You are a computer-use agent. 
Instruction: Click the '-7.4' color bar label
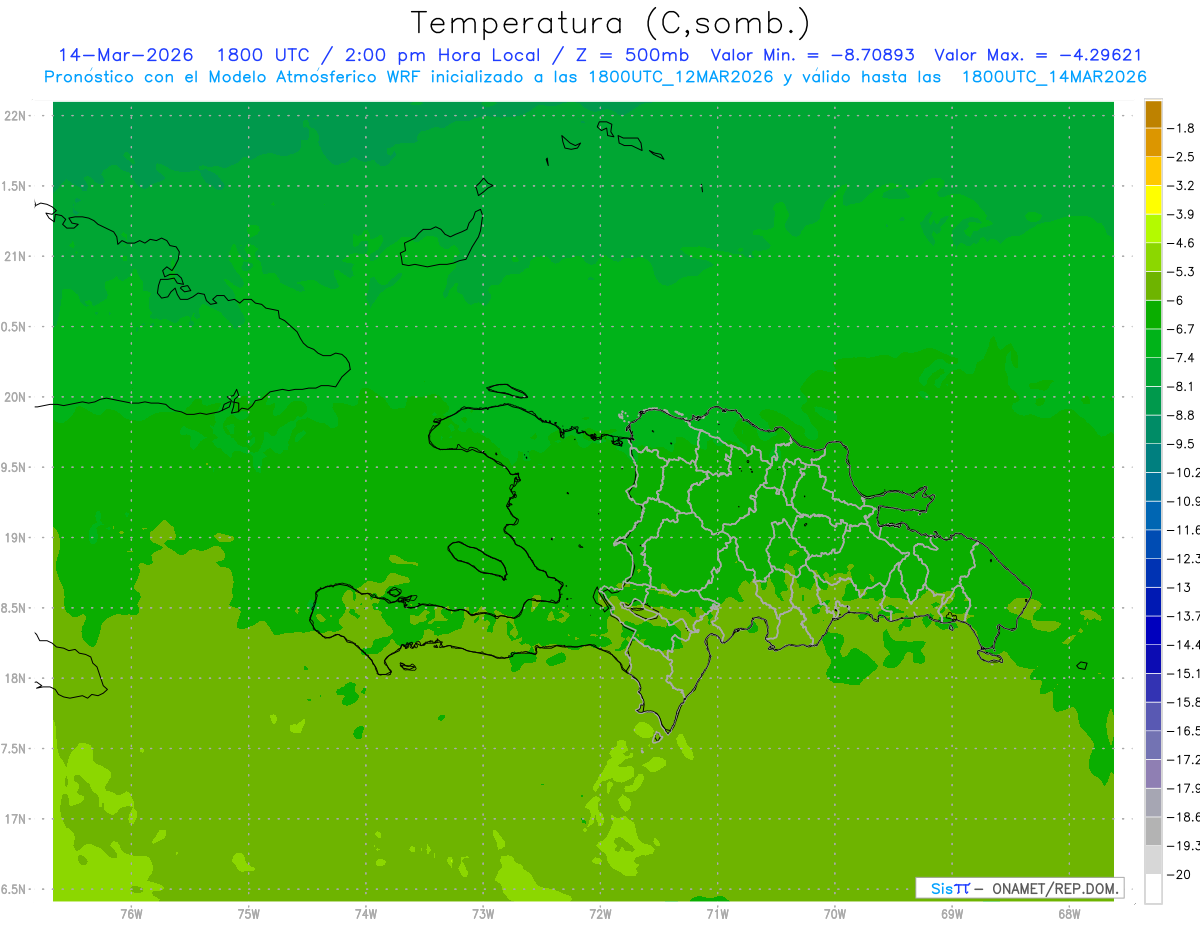(x=1181, y=358)
